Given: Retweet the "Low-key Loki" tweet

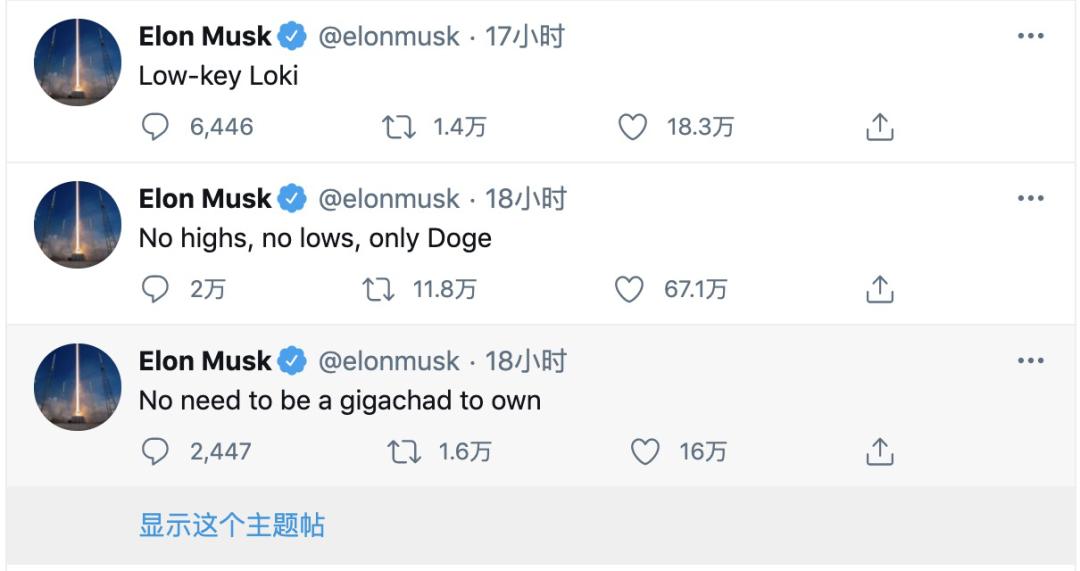Looking at the screenshot, I should 399,127.
